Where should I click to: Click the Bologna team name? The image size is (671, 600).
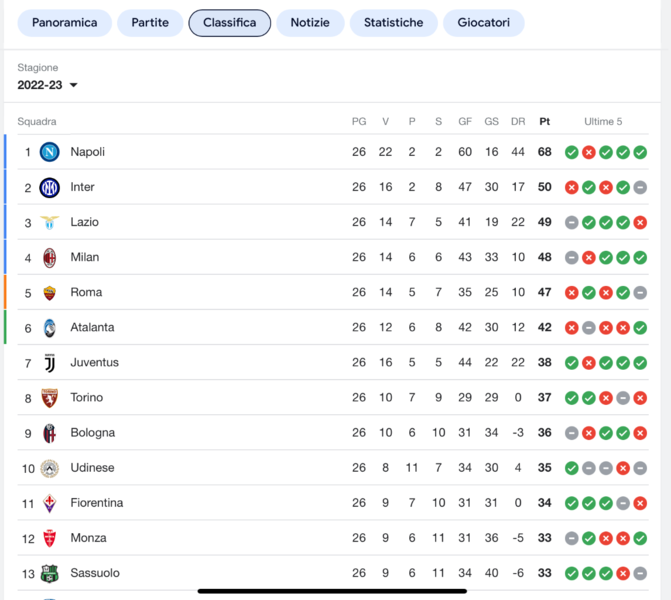click(92, 433)
